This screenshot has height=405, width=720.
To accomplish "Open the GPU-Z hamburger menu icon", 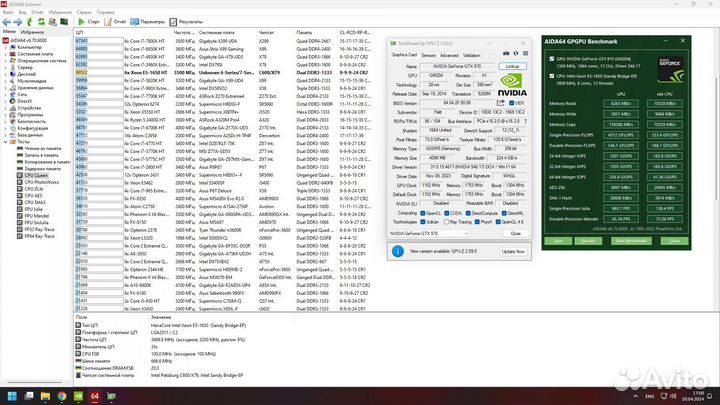I will click(525, 53).
